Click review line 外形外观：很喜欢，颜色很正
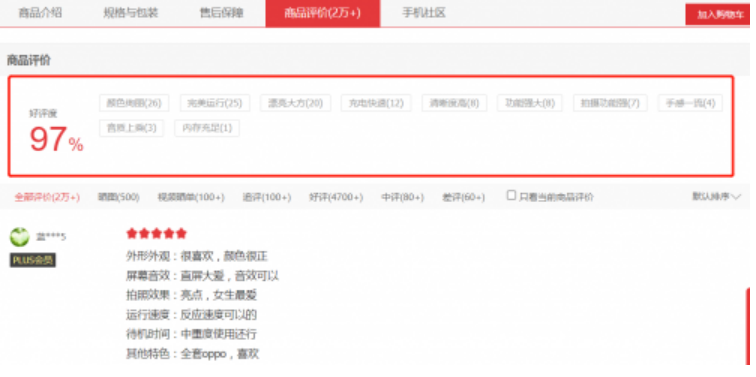Viewport: 756px width, 377px height. point(197,256)
